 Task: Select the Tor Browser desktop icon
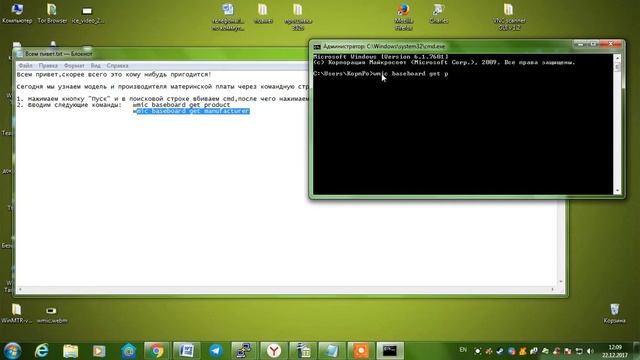[x=52, y=13]
